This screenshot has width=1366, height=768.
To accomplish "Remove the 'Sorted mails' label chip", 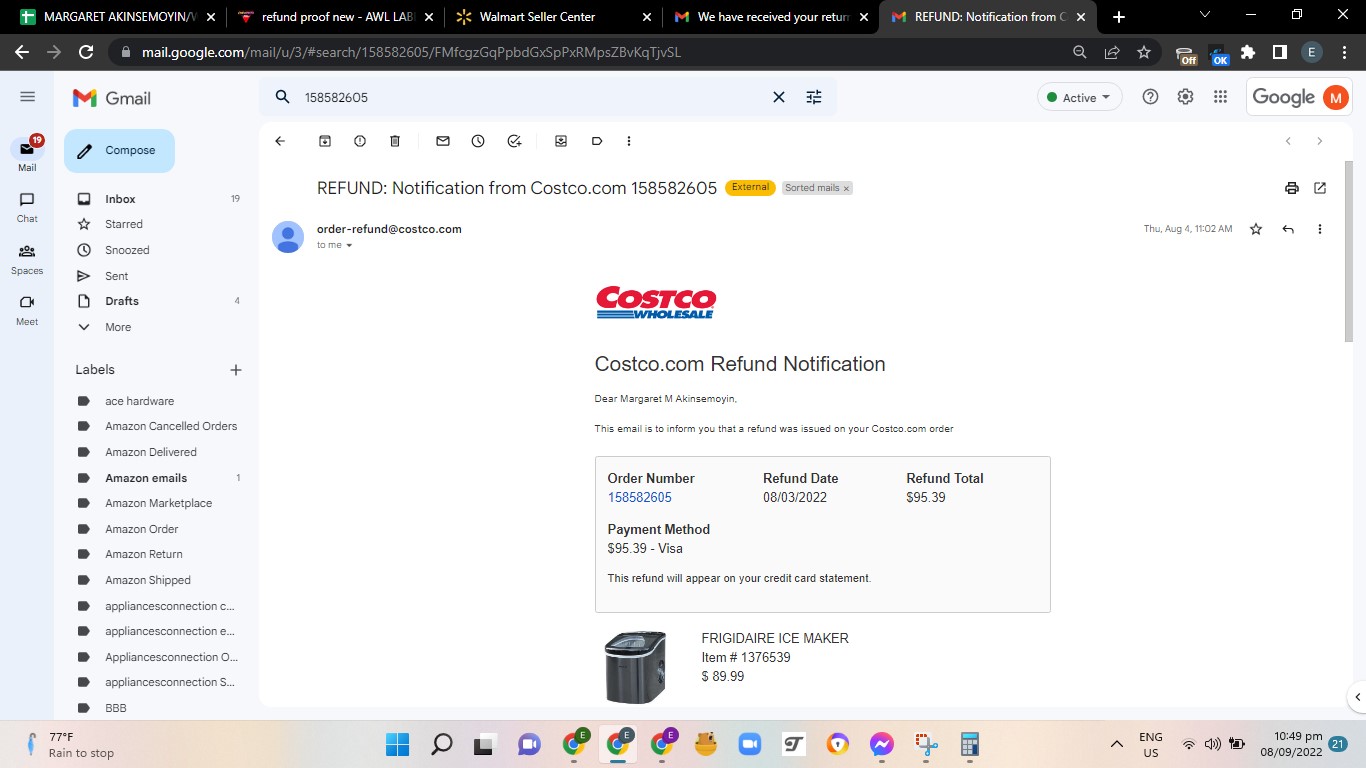I will point(846,188).
